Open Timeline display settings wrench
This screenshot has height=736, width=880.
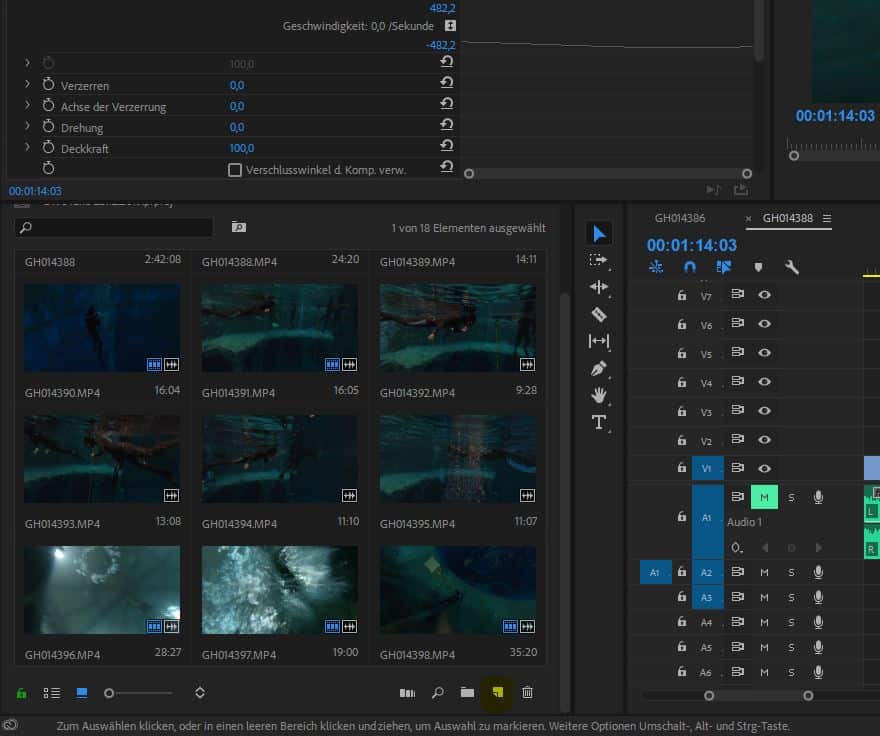791,267
